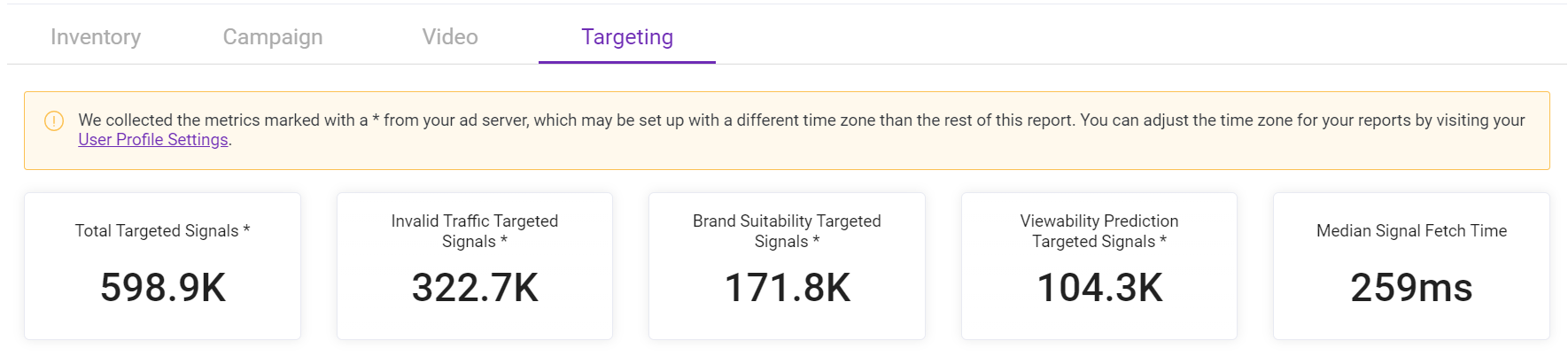Click the Invalid Traffic Targeted Signals title
Screen dimensions: 1568x364
pos(475,231)
